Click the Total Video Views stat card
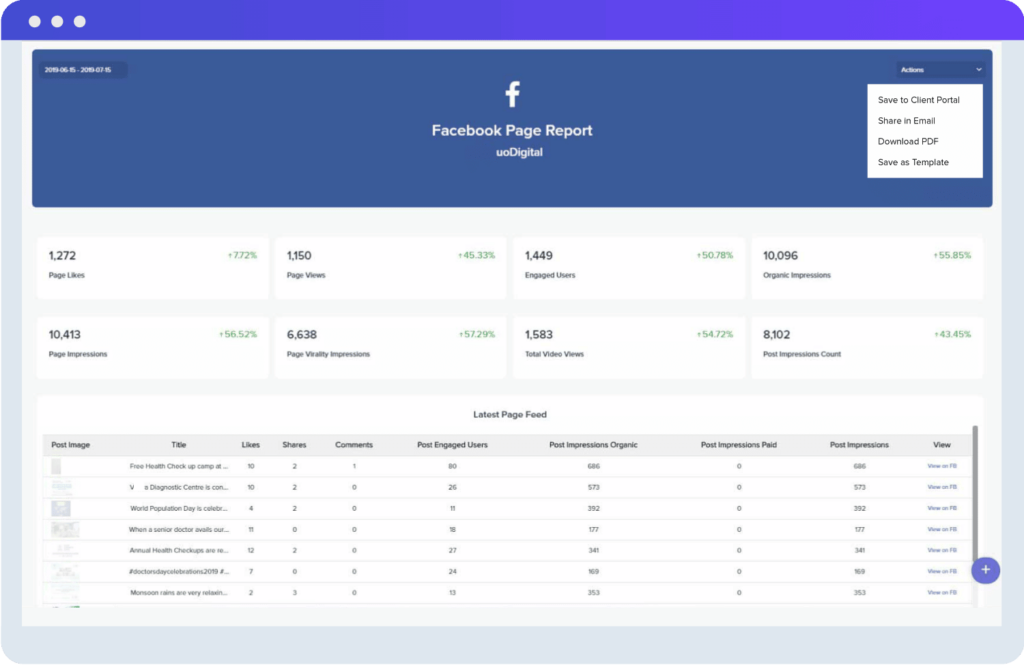 pyautogui.click(x=628, y=345)
